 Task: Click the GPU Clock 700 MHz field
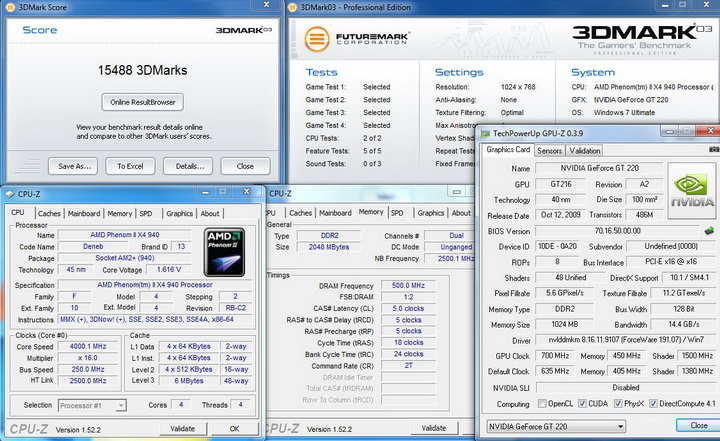coord(555,356)
